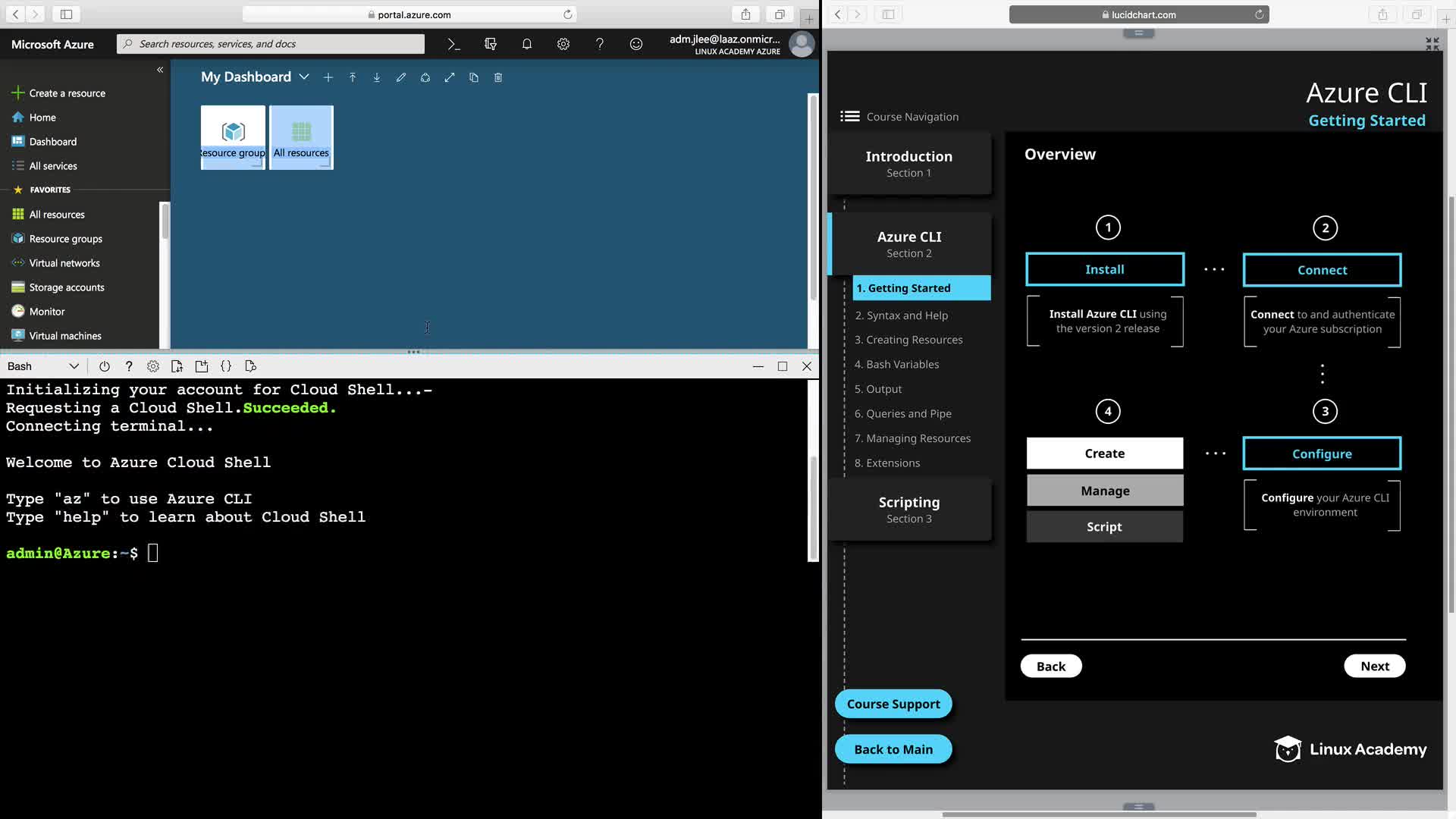This screenshot has width=1456, height=819.
Task: Open new Cloud Shell session icon
Action: tap(202, 366)
